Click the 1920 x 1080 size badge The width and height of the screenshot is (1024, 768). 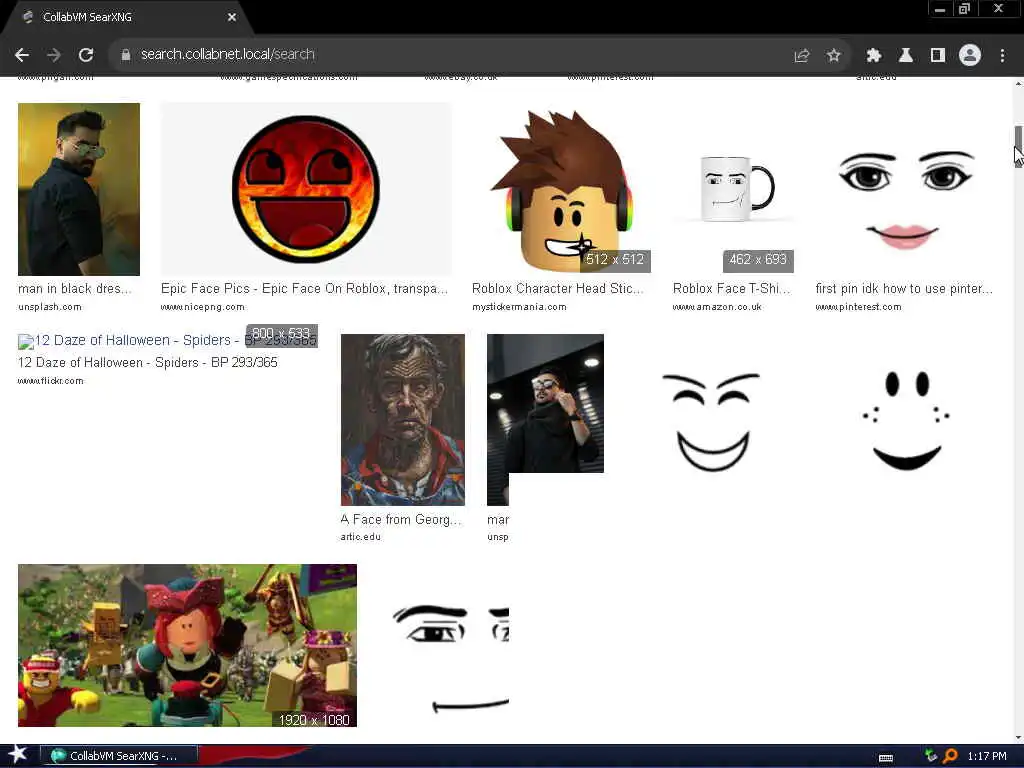(314, 720)
